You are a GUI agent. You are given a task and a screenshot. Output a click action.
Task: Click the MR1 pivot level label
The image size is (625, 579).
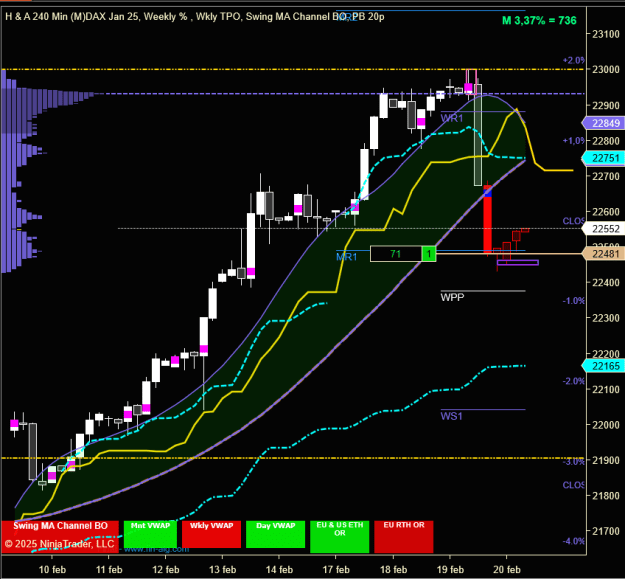click(x=346, y=257)
